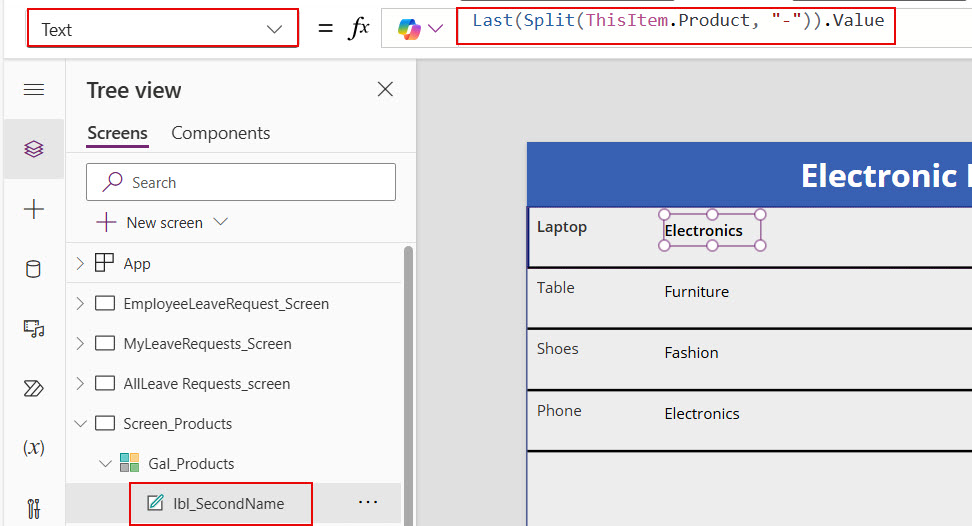Click the Laptop text in gallery
This screenshot has width=972, height=526.
562,227
